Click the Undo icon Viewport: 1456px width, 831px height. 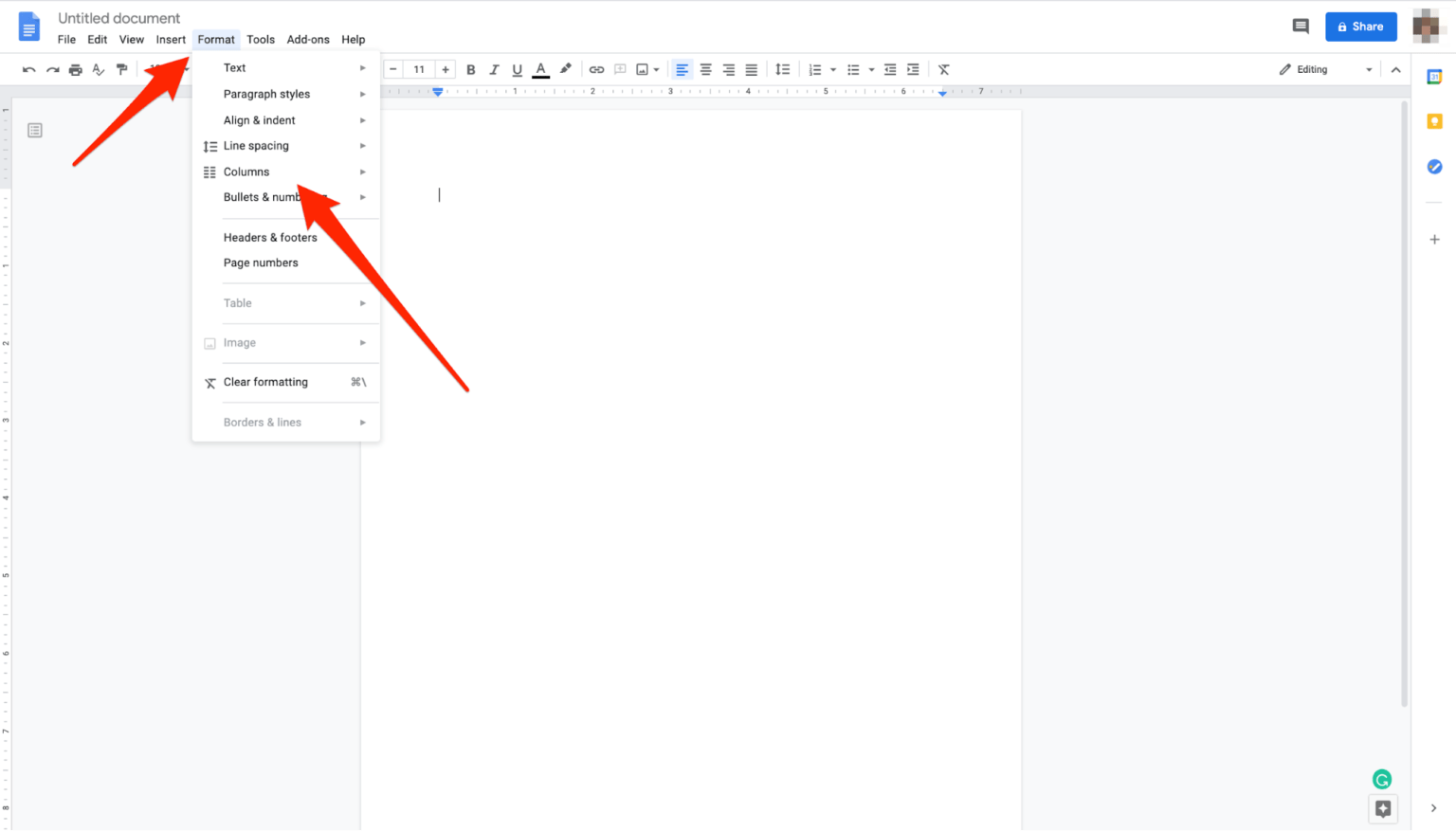tap(29, 68)
